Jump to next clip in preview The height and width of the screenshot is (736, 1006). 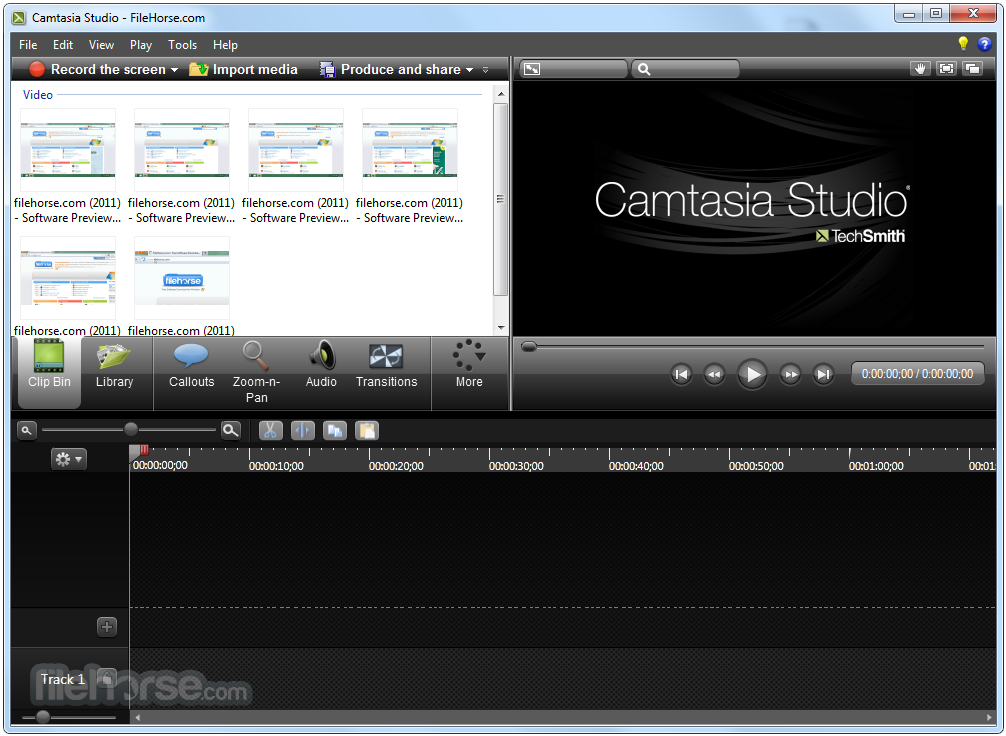(x=823, y=374)
